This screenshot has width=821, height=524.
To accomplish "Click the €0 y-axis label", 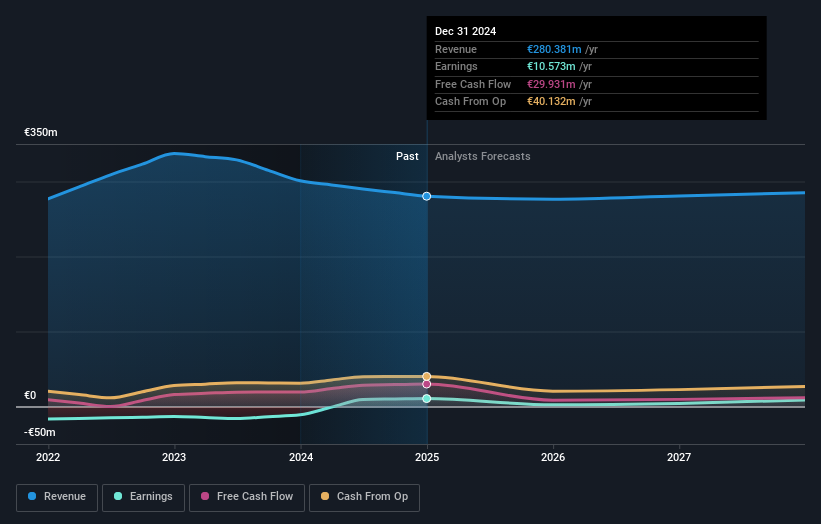I will coord(30,395).
